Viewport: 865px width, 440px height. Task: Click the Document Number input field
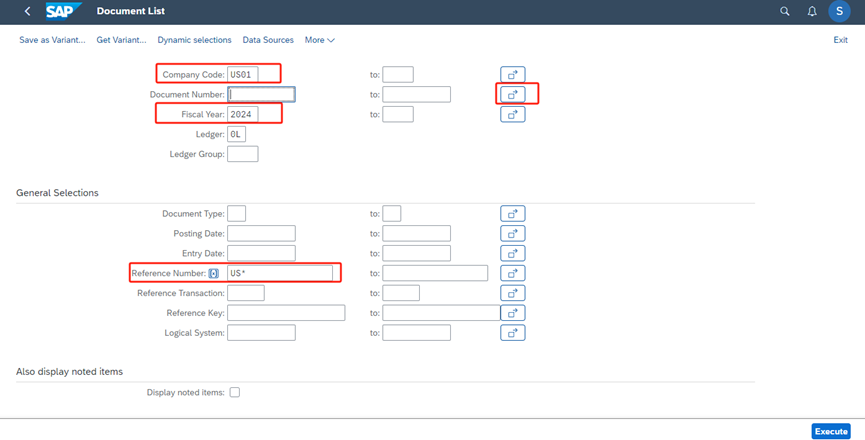point(261,94)
